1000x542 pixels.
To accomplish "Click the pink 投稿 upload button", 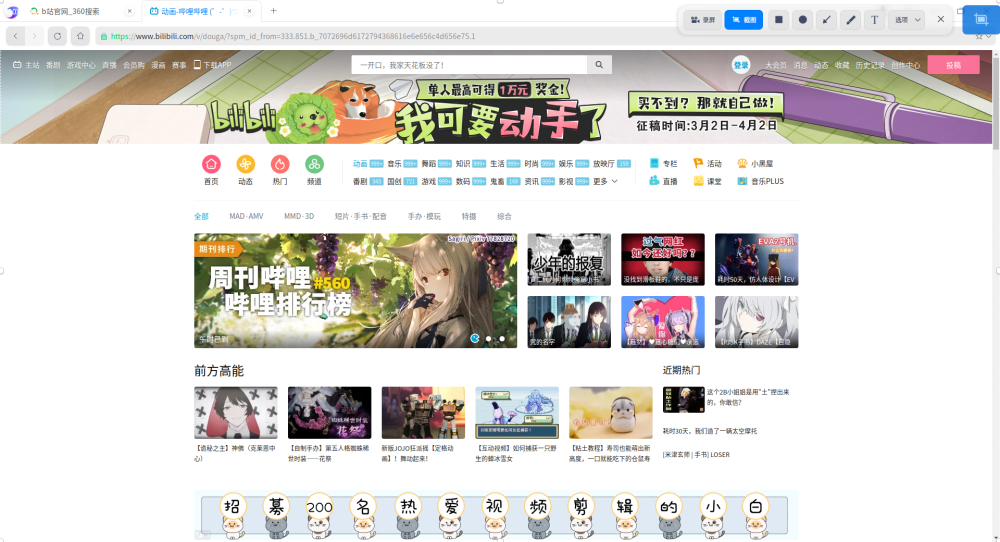I will 953,65.
